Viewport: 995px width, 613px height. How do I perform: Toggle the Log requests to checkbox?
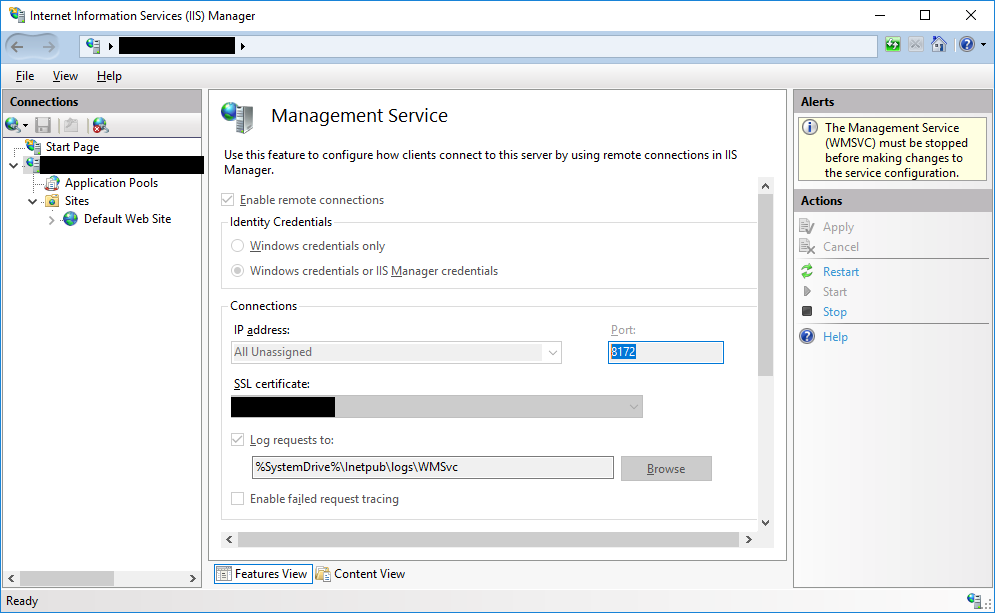coord(237,440)
